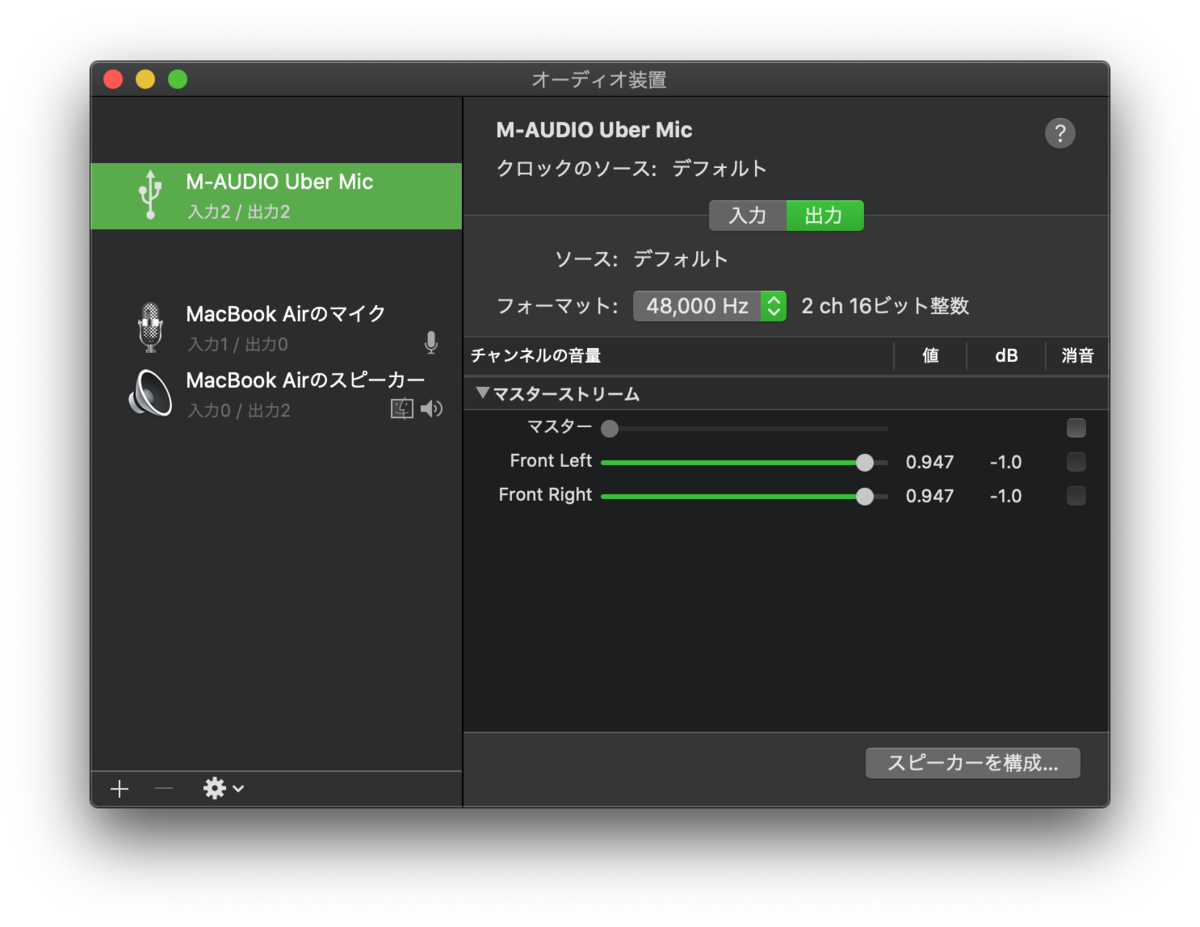Click the Front Right value 0.947
The image size is (1200, 927).
click(930, 496)
